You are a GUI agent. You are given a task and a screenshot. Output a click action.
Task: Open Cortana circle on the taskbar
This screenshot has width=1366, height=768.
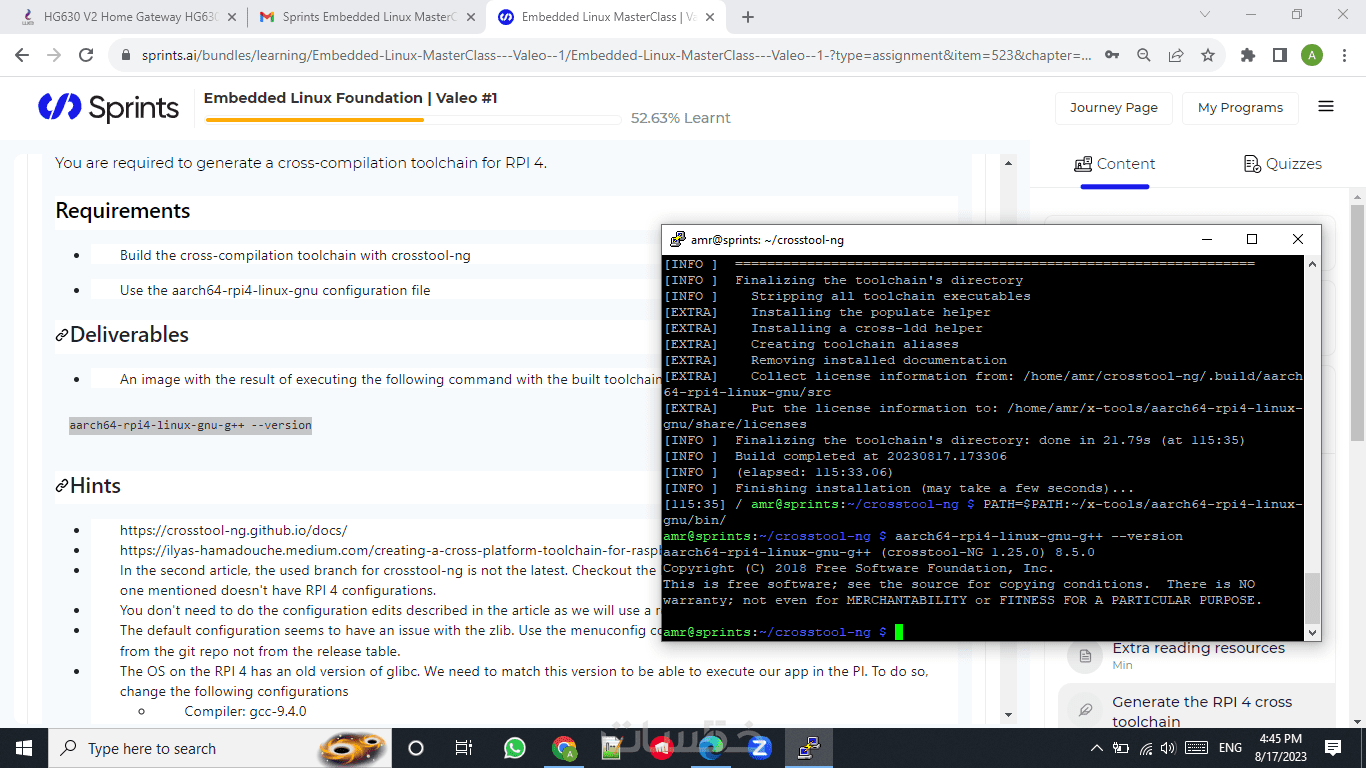(416, 748)
